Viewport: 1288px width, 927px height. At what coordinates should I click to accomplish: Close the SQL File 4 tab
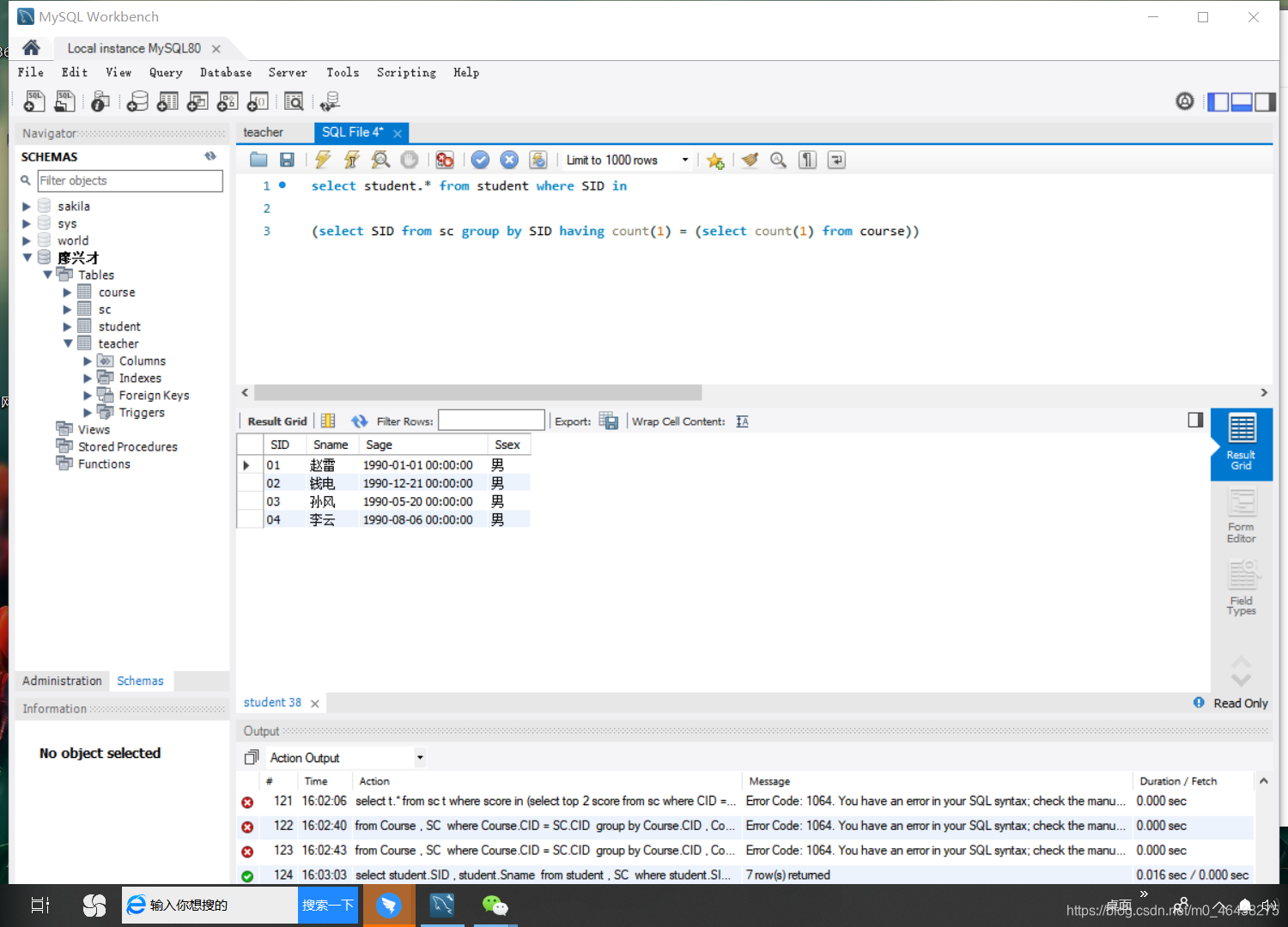tap(398, 133)
